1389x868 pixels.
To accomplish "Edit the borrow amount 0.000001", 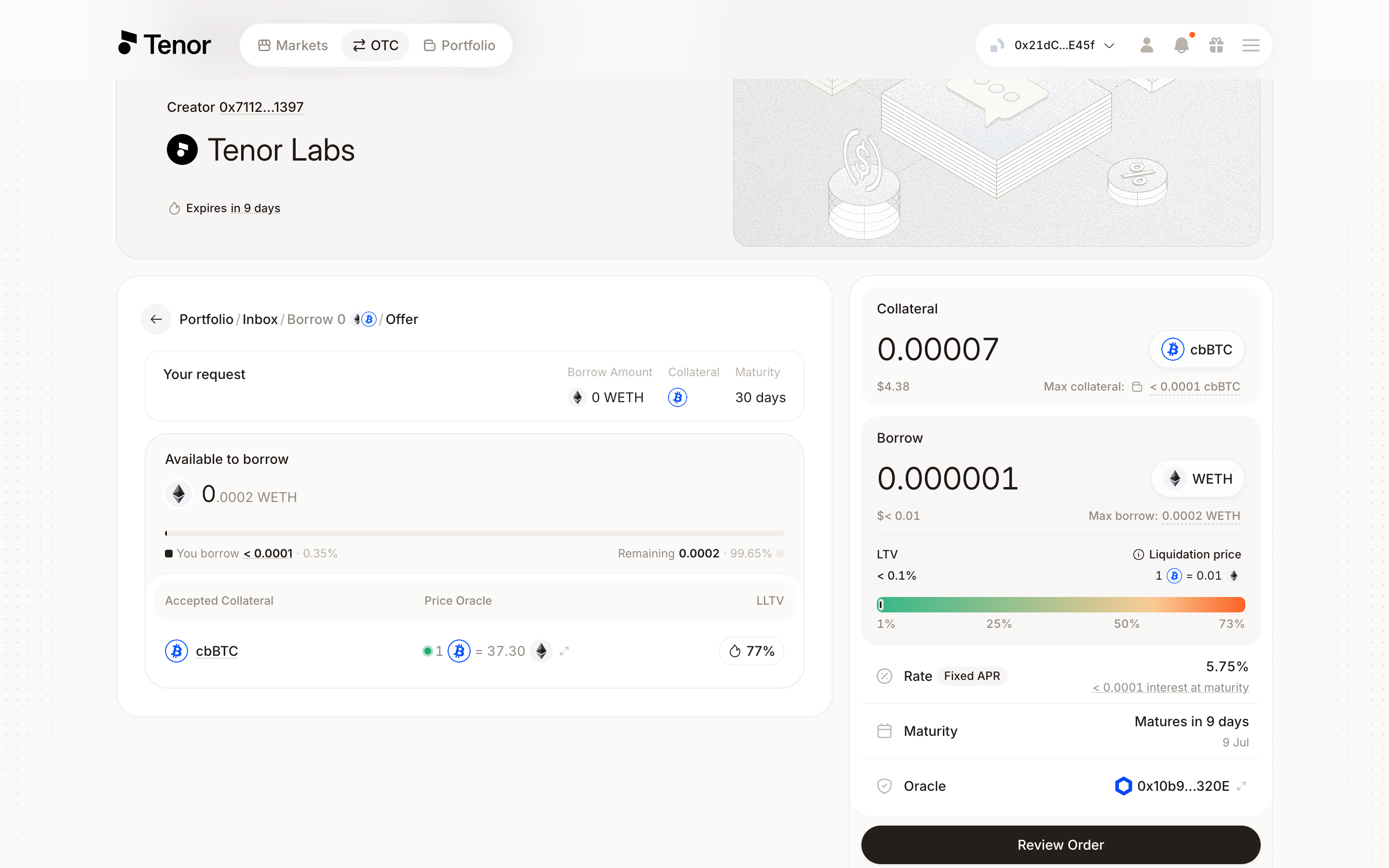I will [948, 478].
